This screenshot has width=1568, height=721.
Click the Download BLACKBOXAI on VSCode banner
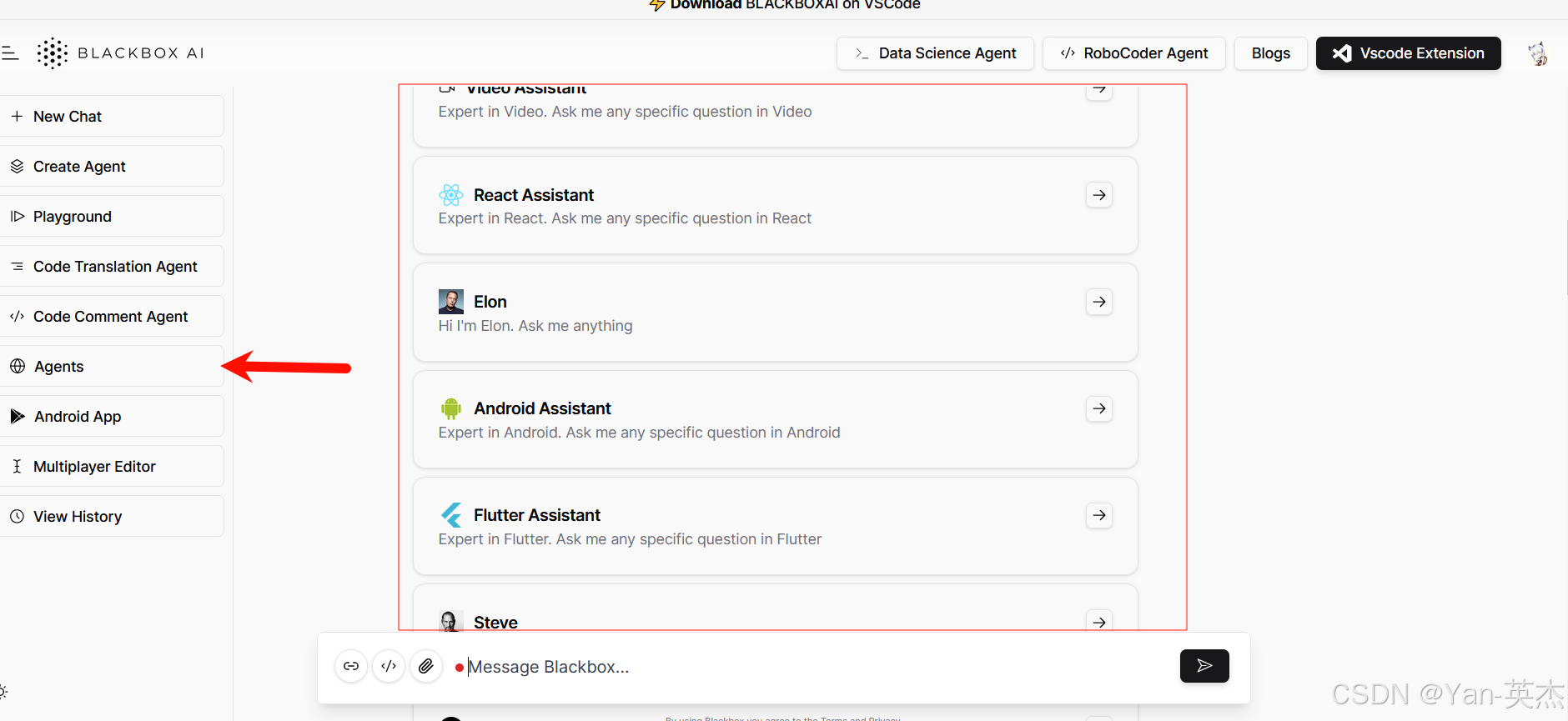[x=785, y=5]
